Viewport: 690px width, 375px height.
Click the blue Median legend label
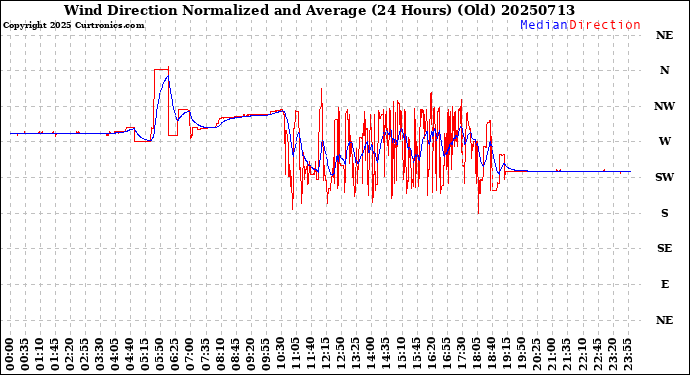pos(544,25)
